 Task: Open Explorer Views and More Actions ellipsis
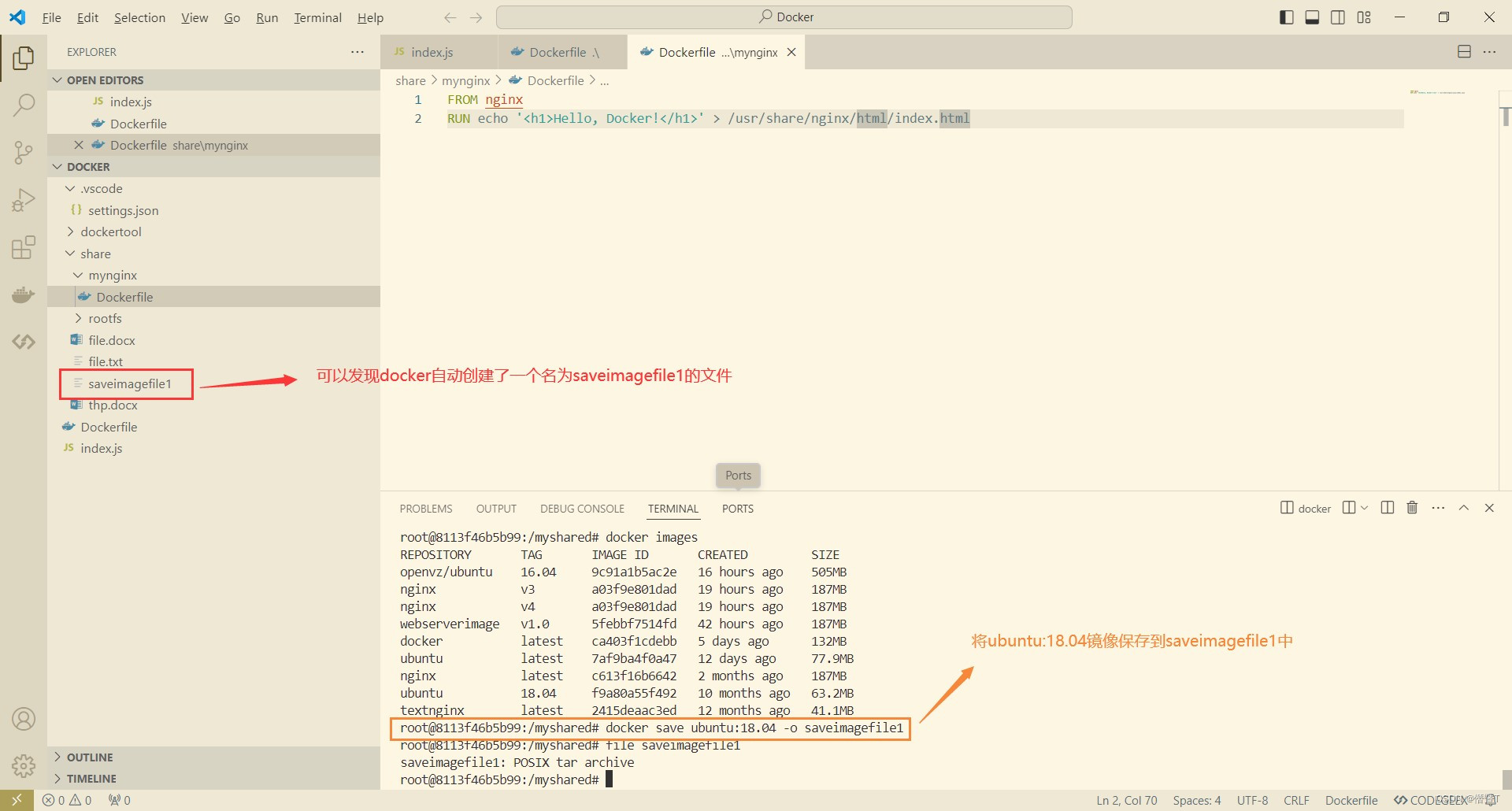click(x=358, y=52)
